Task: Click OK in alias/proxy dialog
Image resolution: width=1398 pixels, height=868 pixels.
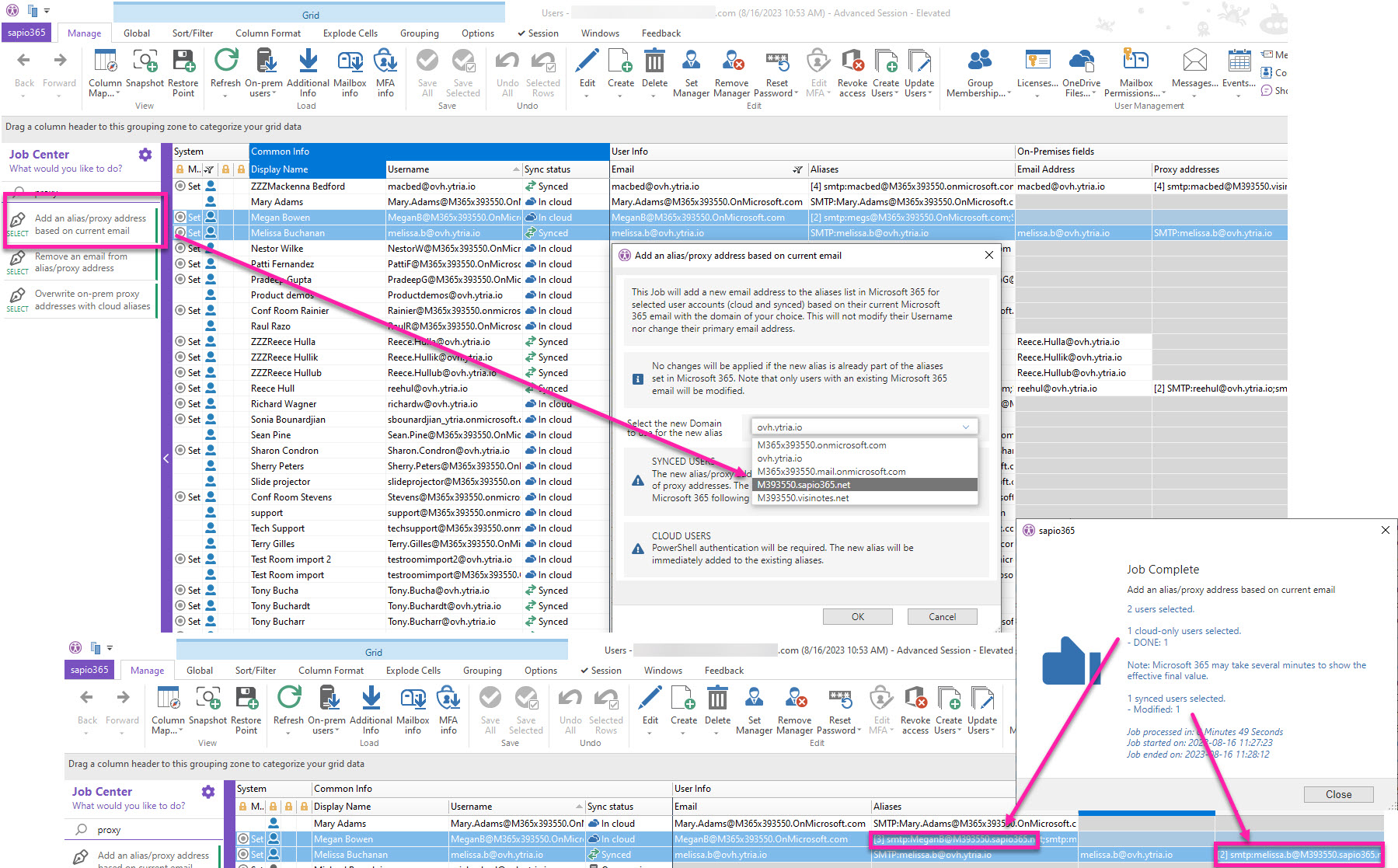Action: pos(858,616)
